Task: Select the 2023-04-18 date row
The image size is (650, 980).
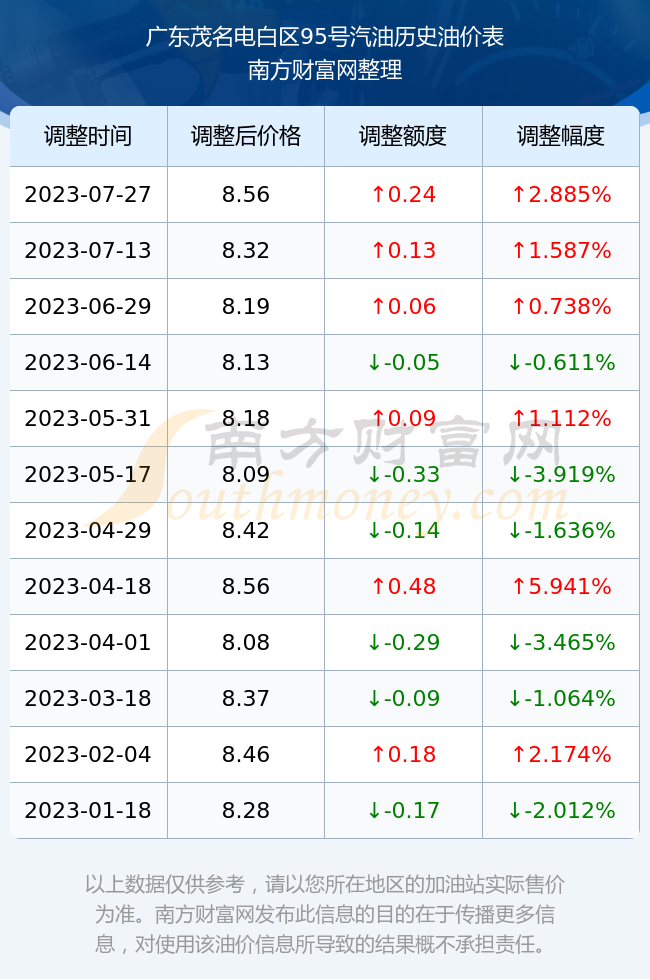Action: (324, 586)
